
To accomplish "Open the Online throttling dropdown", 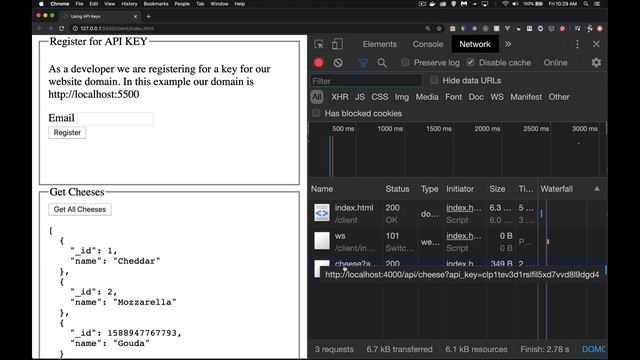I will 556,63.
